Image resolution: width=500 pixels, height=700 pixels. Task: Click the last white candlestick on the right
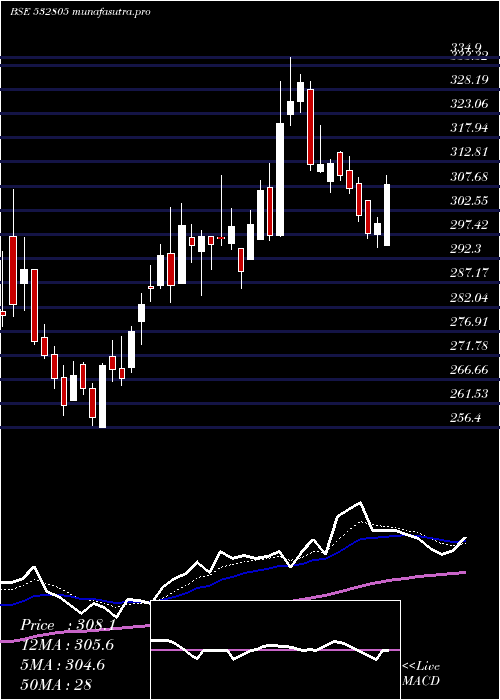point(387,215)
